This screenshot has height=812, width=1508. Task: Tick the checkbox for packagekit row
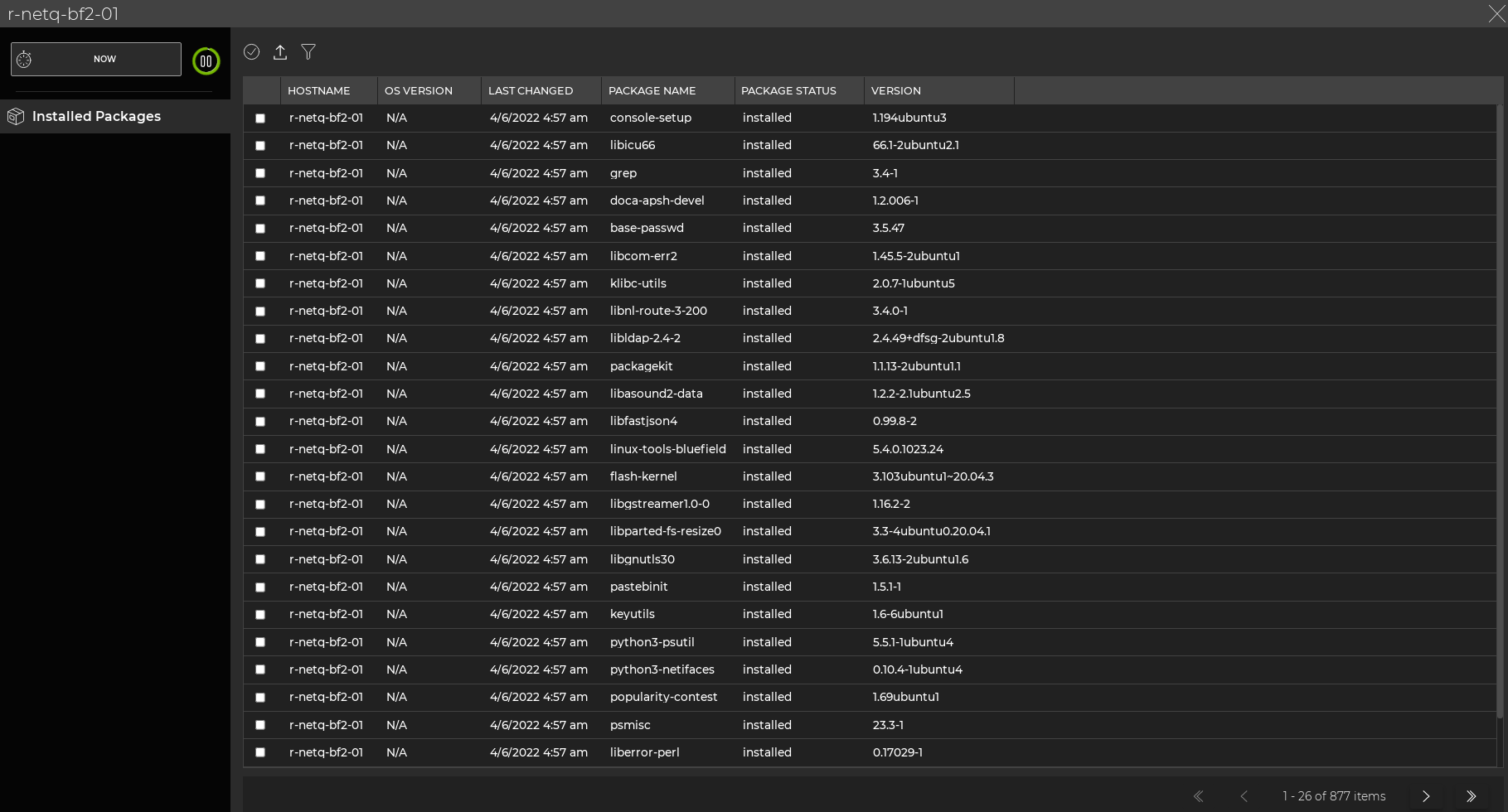point(260,366)
